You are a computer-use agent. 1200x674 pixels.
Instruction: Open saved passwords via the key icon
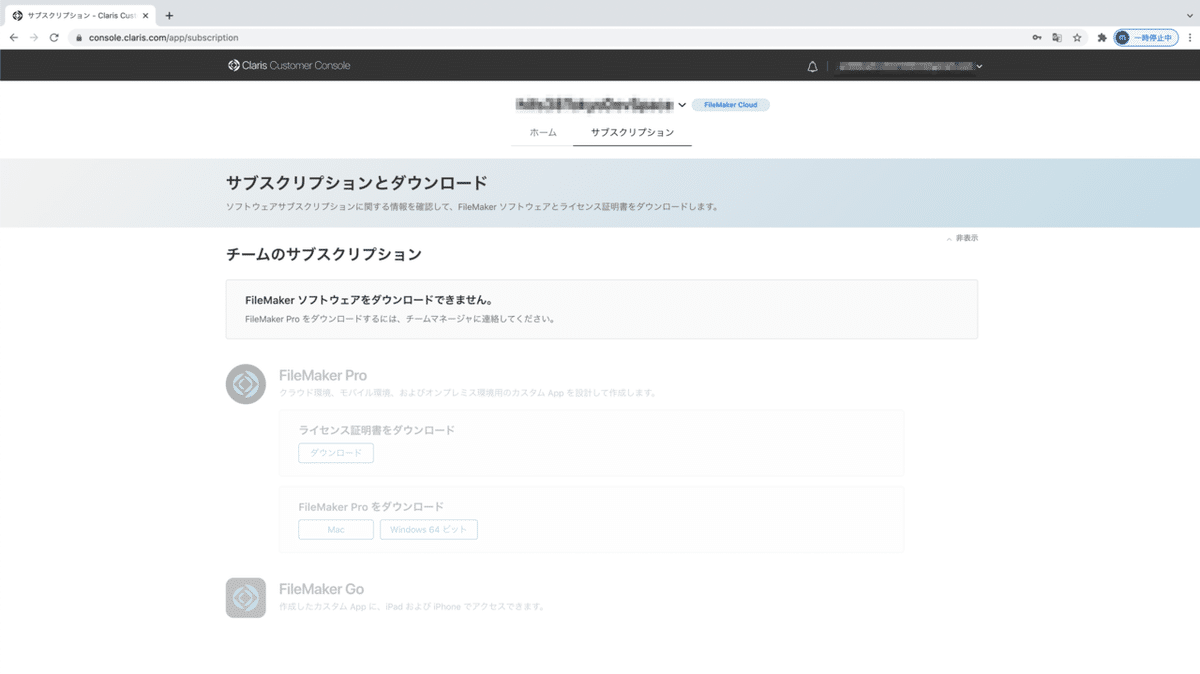pyautogui.click(x=1036, y=37)
